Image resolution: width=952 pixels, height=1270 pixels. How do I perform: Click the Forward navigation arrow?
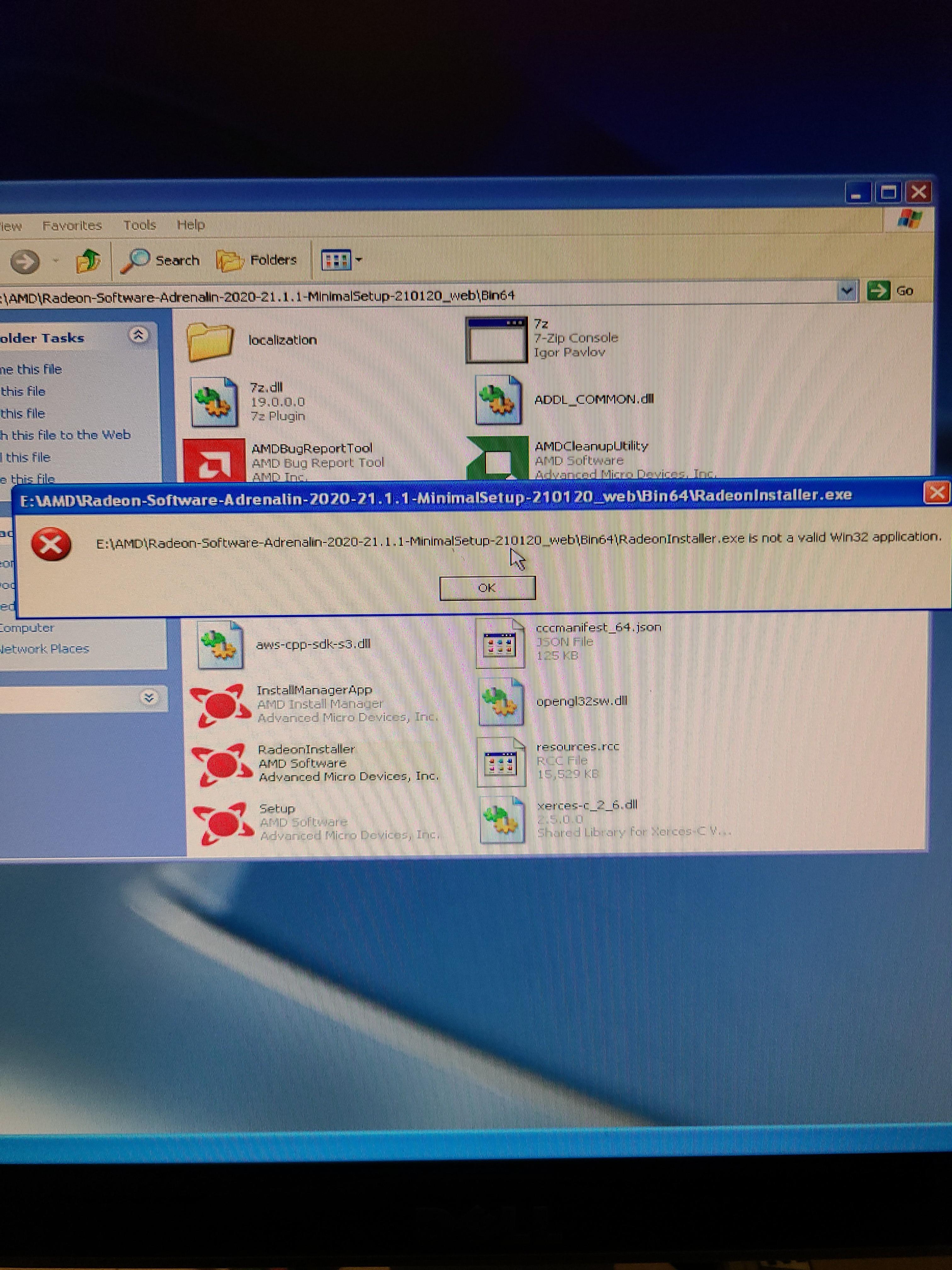click(25, 262)
